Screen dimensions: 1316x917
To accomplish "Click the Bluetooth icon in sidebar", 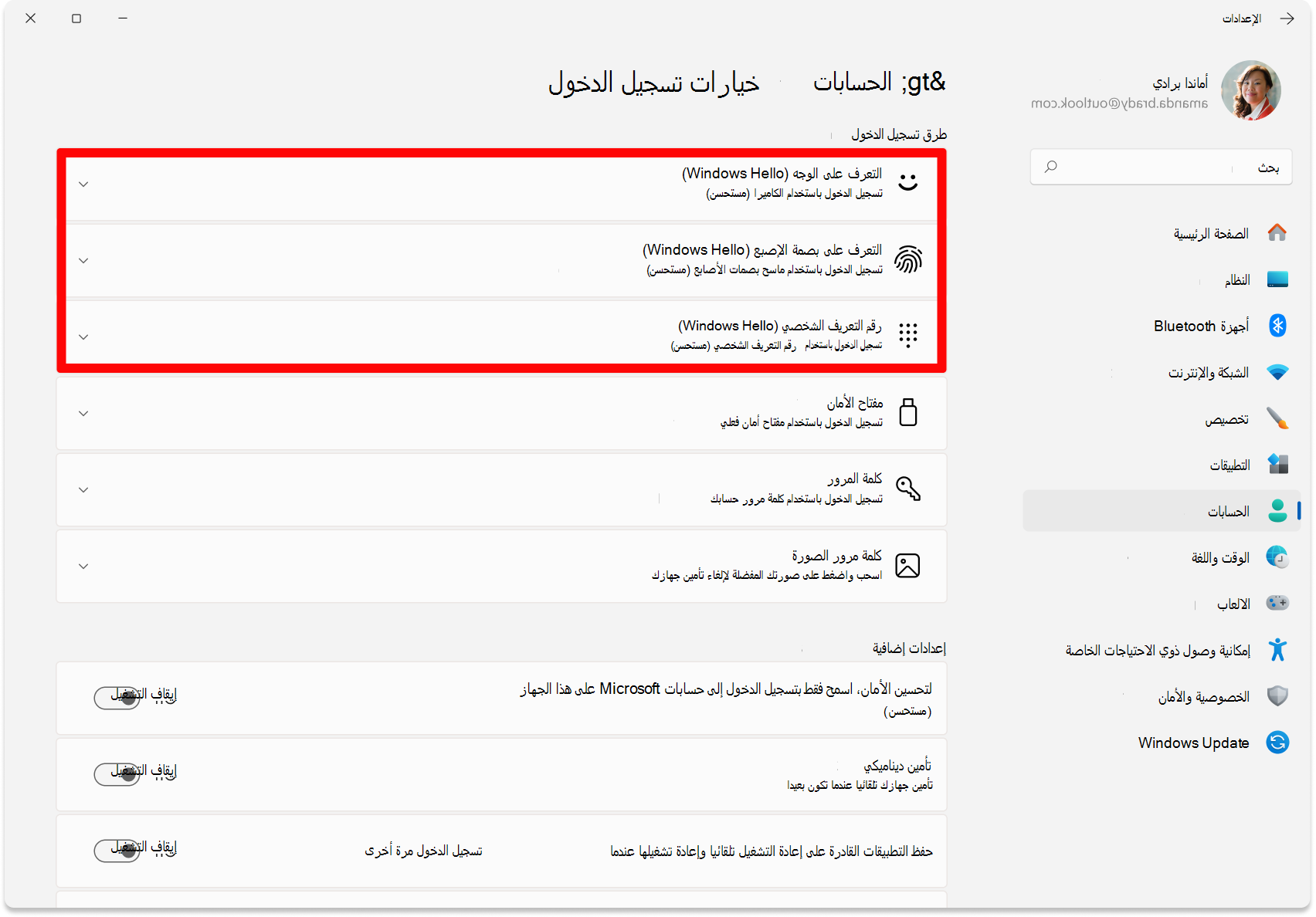I will [x=1277, y=326].
